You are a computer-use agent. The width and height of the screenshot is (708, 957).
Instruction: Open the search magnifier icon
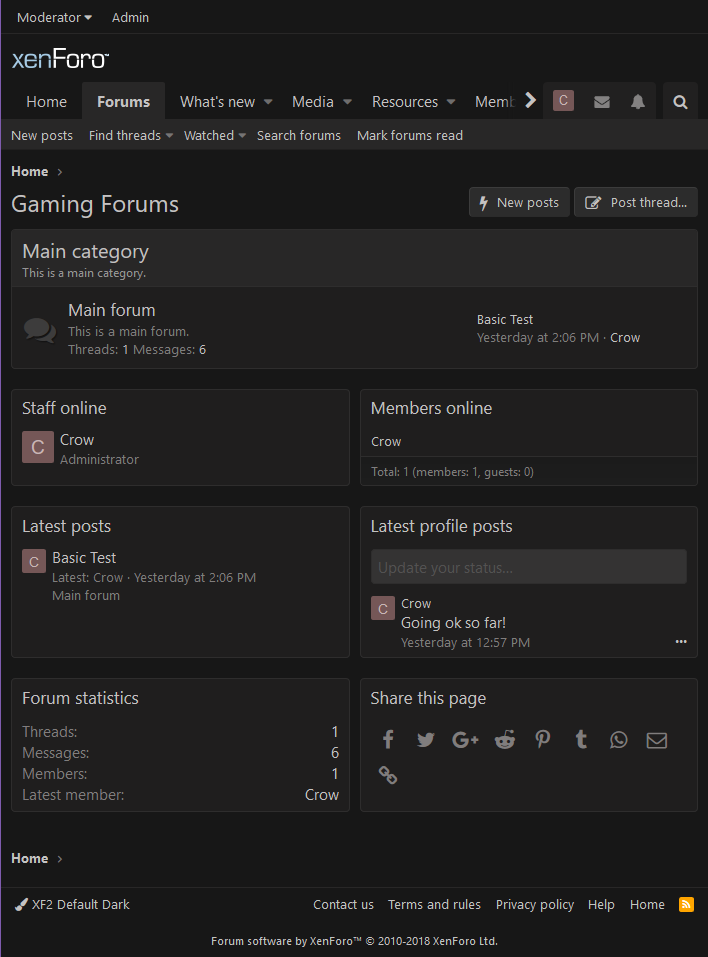tap(680, 102)
